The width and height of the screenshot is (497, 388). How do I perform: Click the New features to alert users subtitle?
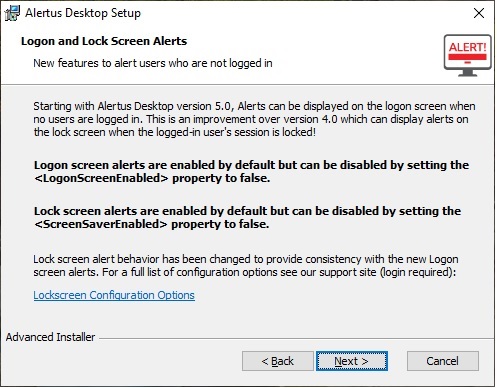point(153,63)
